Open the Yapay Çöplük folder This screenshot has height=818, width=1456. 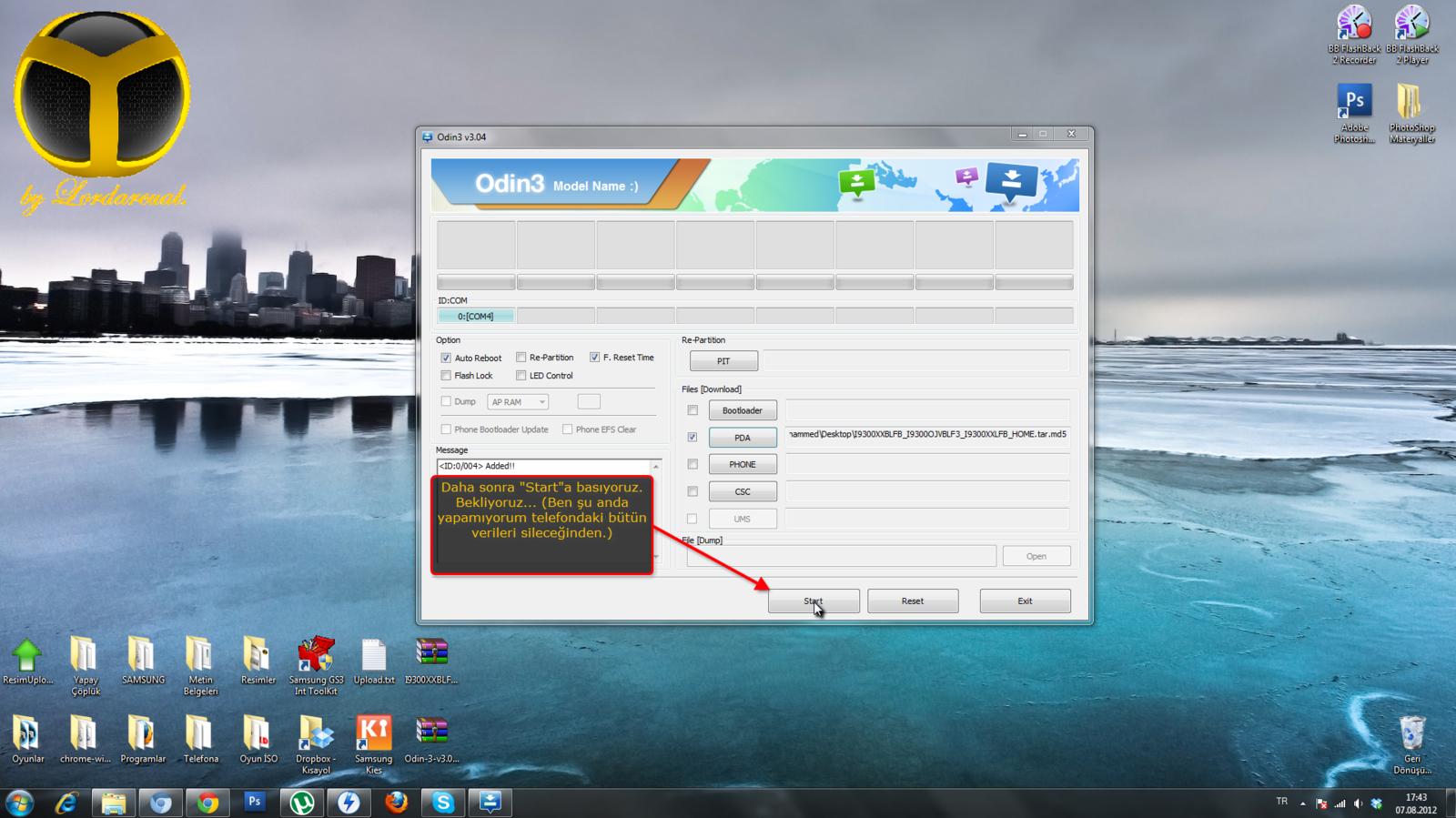[x=85, y=666]
